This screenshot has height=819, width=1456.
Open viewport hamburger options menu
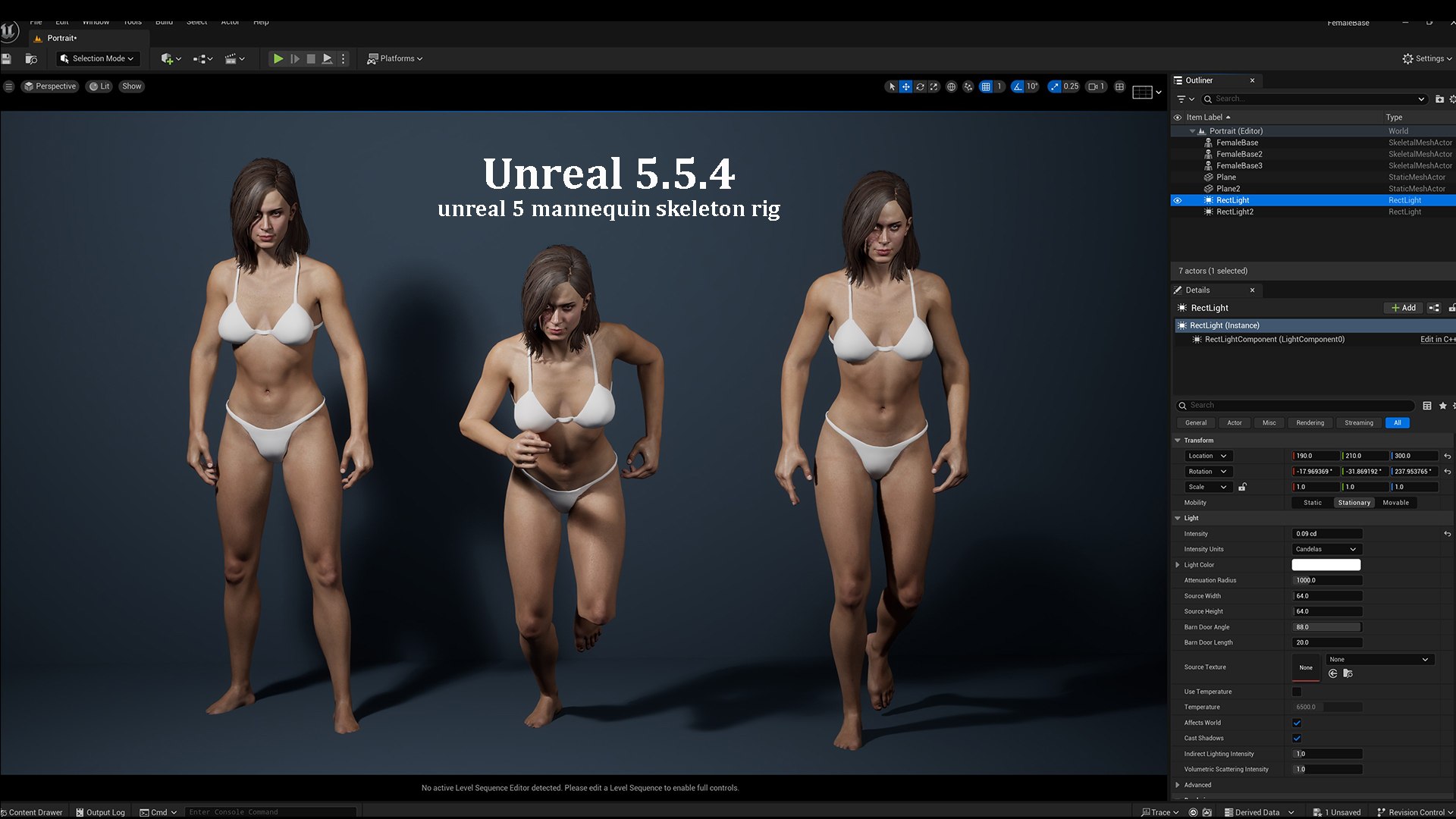tap(8, 86)
